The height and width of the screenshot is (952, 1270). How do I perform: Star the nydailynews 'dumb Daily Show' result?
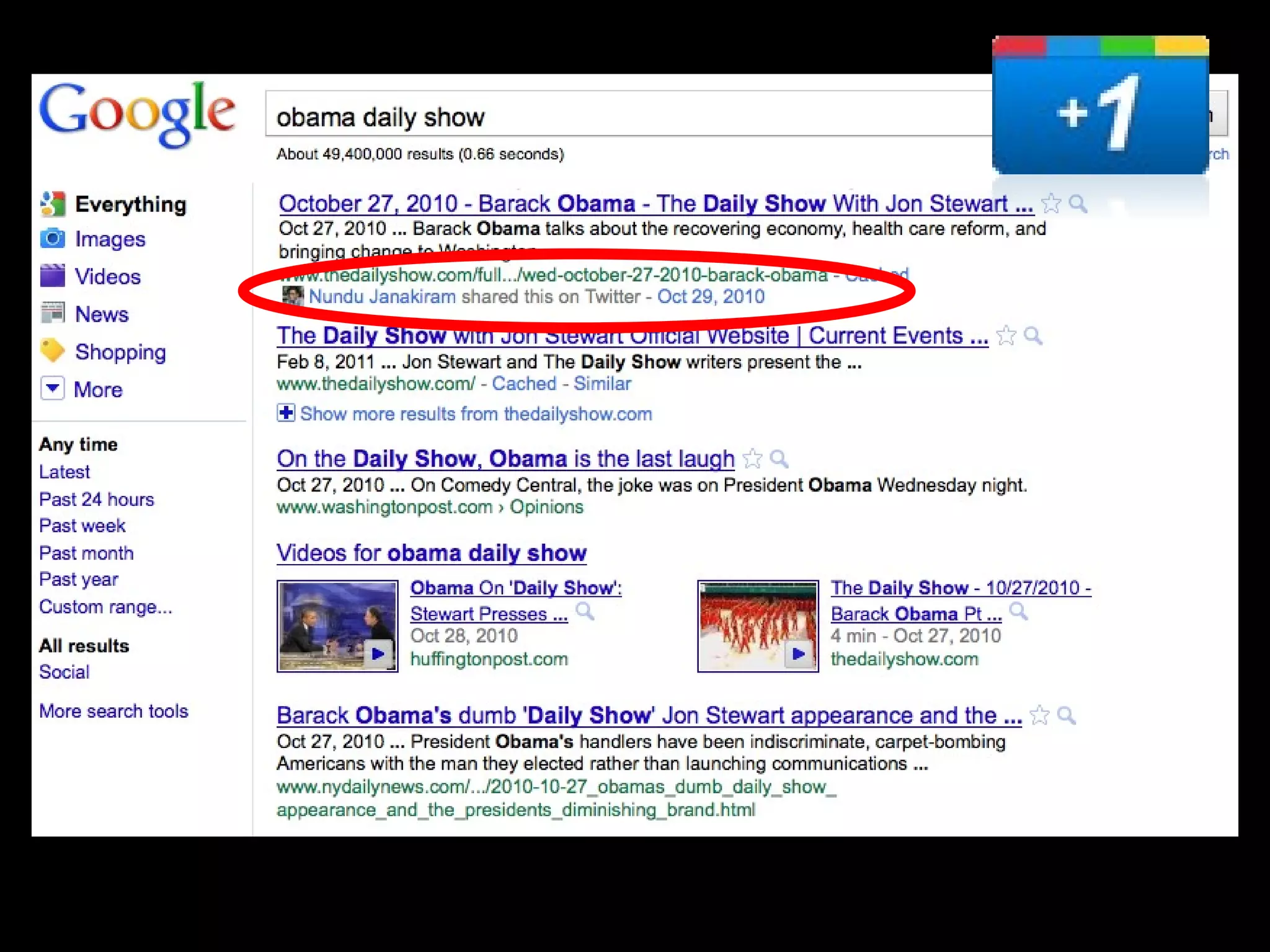(x=1040, y=715)
